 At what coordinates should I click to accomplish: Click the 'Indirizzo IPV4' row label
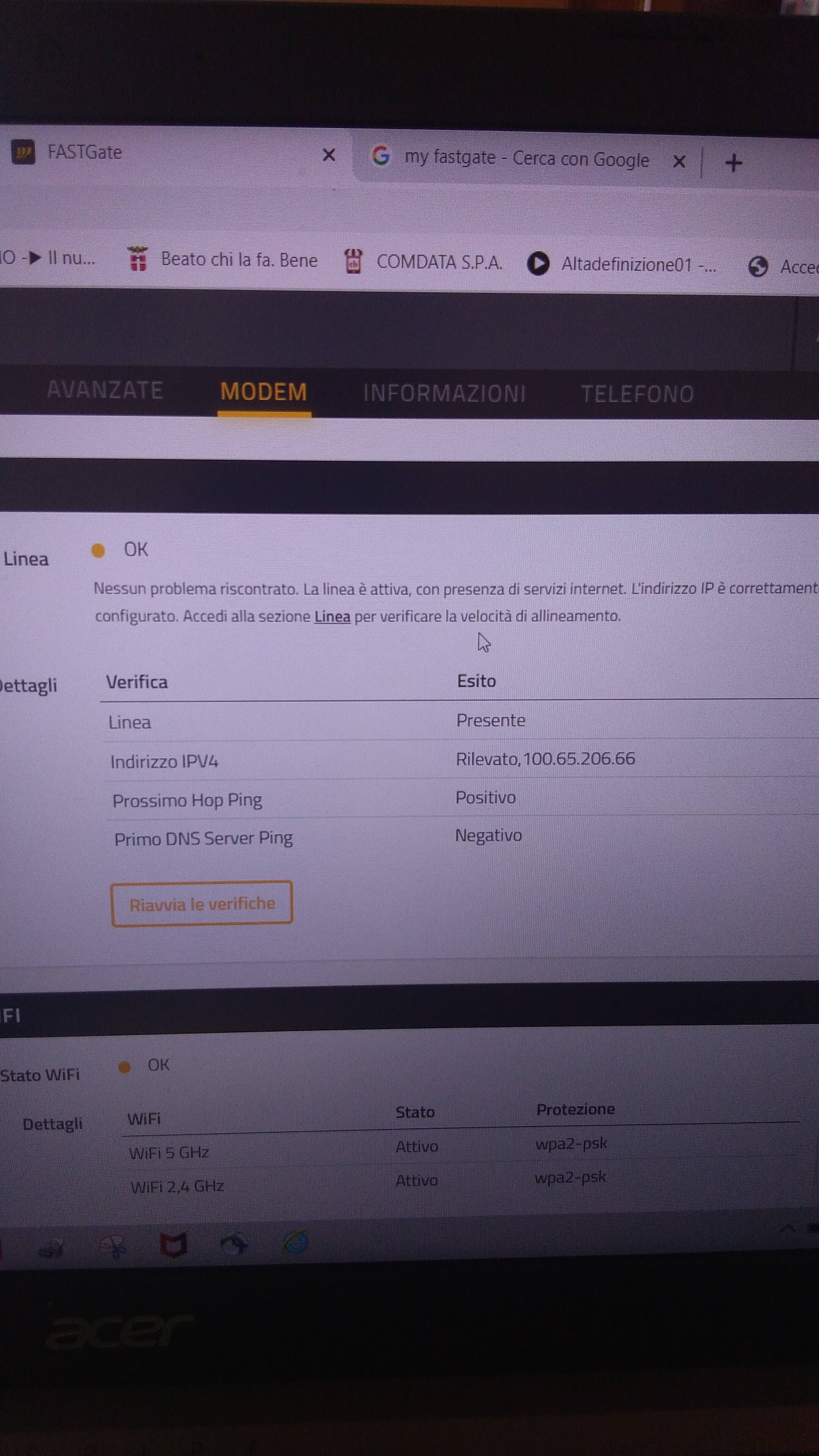tap(164, 762)
